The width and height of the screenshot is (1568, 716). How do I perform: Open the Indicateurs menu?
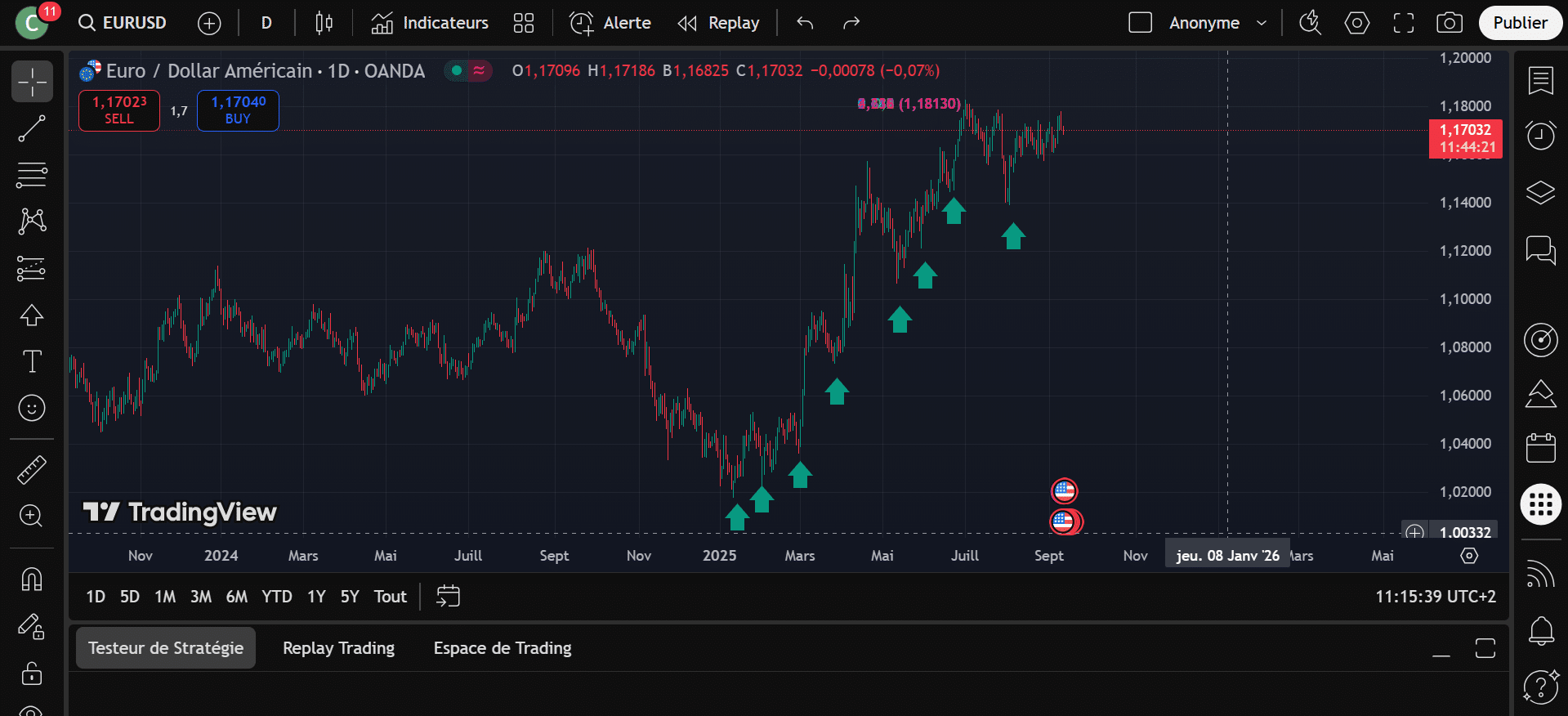[430, 23]
